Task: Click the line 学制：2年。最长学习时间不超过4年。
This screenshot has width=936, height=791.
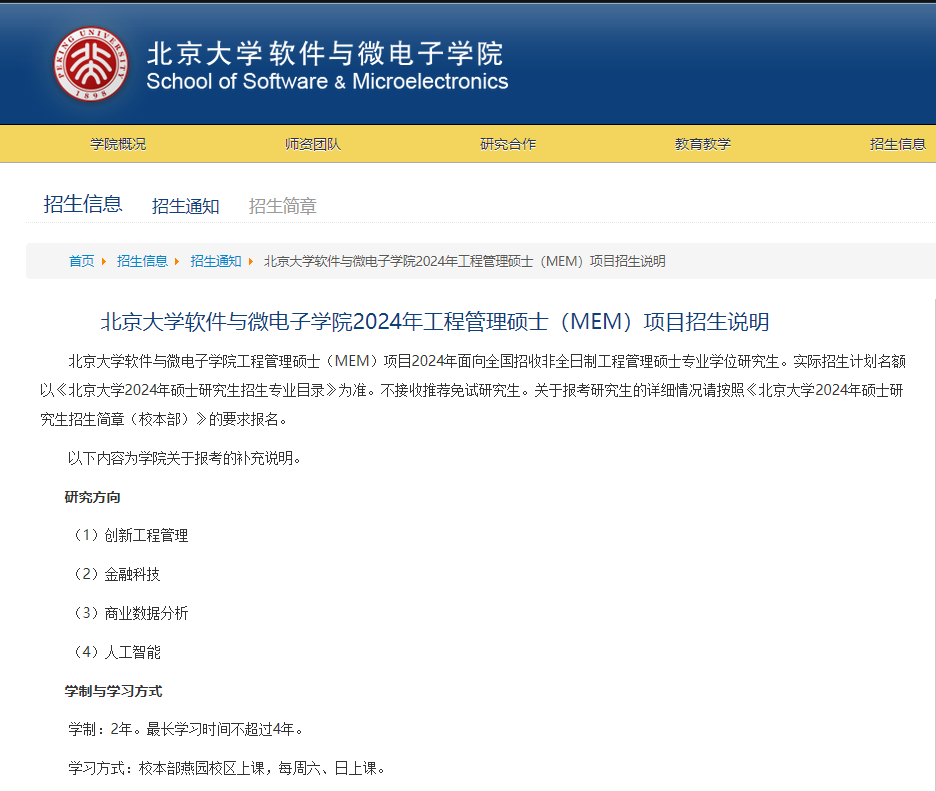Action: pos(186,729)
